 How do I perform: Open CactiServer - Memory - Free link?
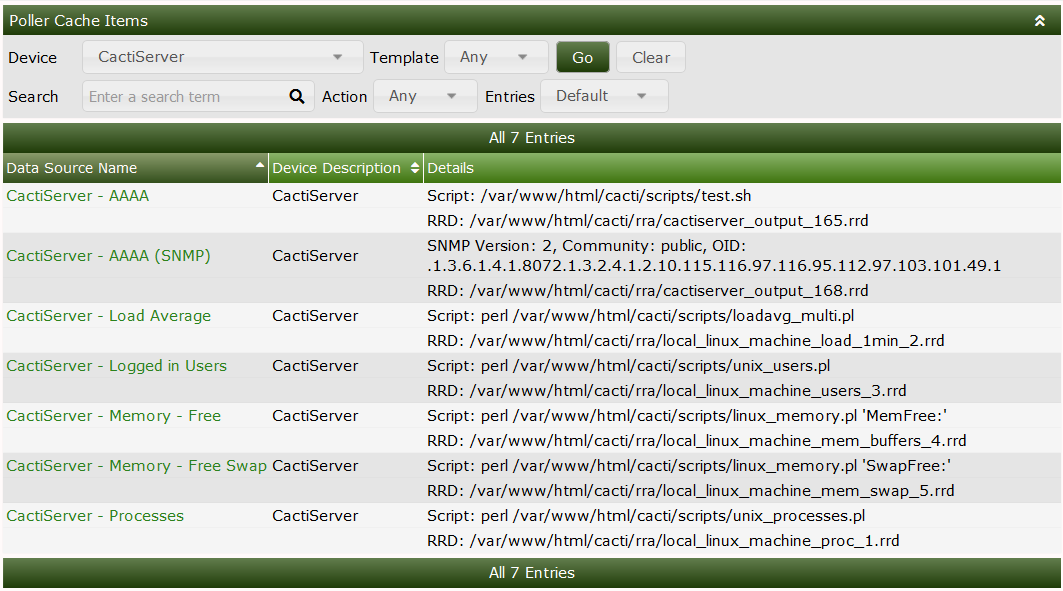[114, 416]
